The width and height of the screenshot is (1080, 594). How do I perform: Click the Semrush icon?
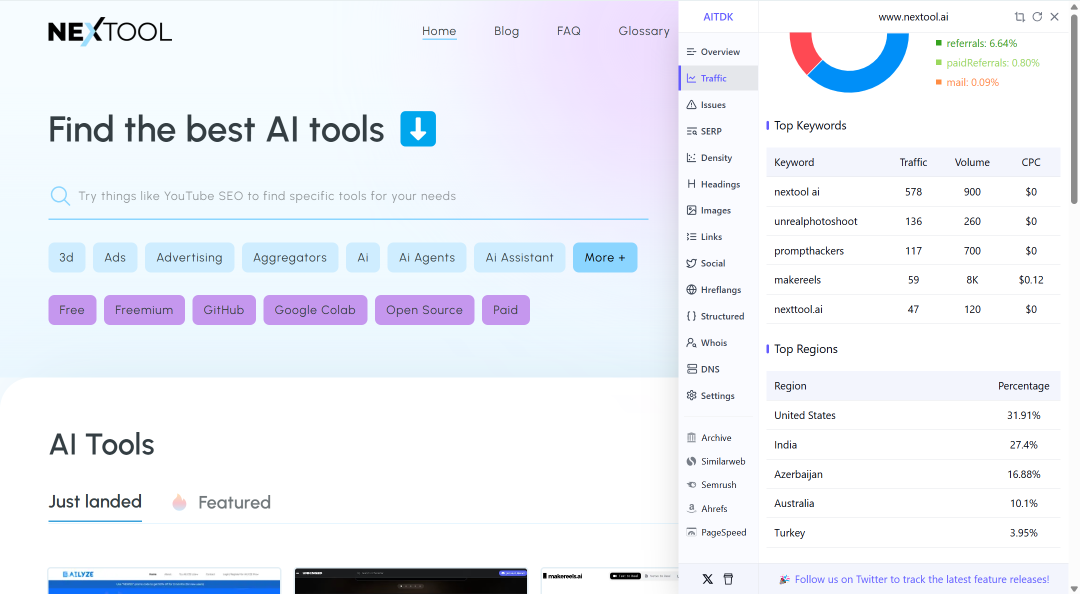pyautogui.click(x=692, y=485)
